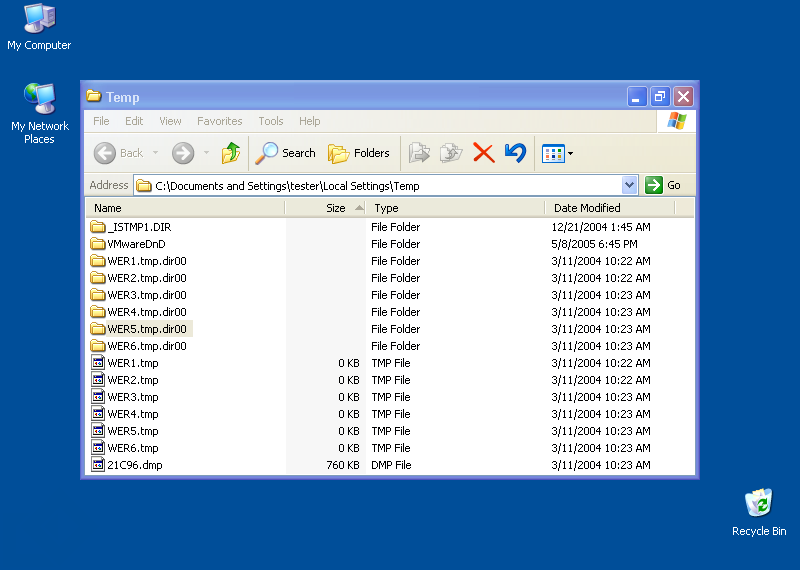Click inside the address path field
Screen dimensions: 800x570
pyautogui.click(x=380, y=186)
